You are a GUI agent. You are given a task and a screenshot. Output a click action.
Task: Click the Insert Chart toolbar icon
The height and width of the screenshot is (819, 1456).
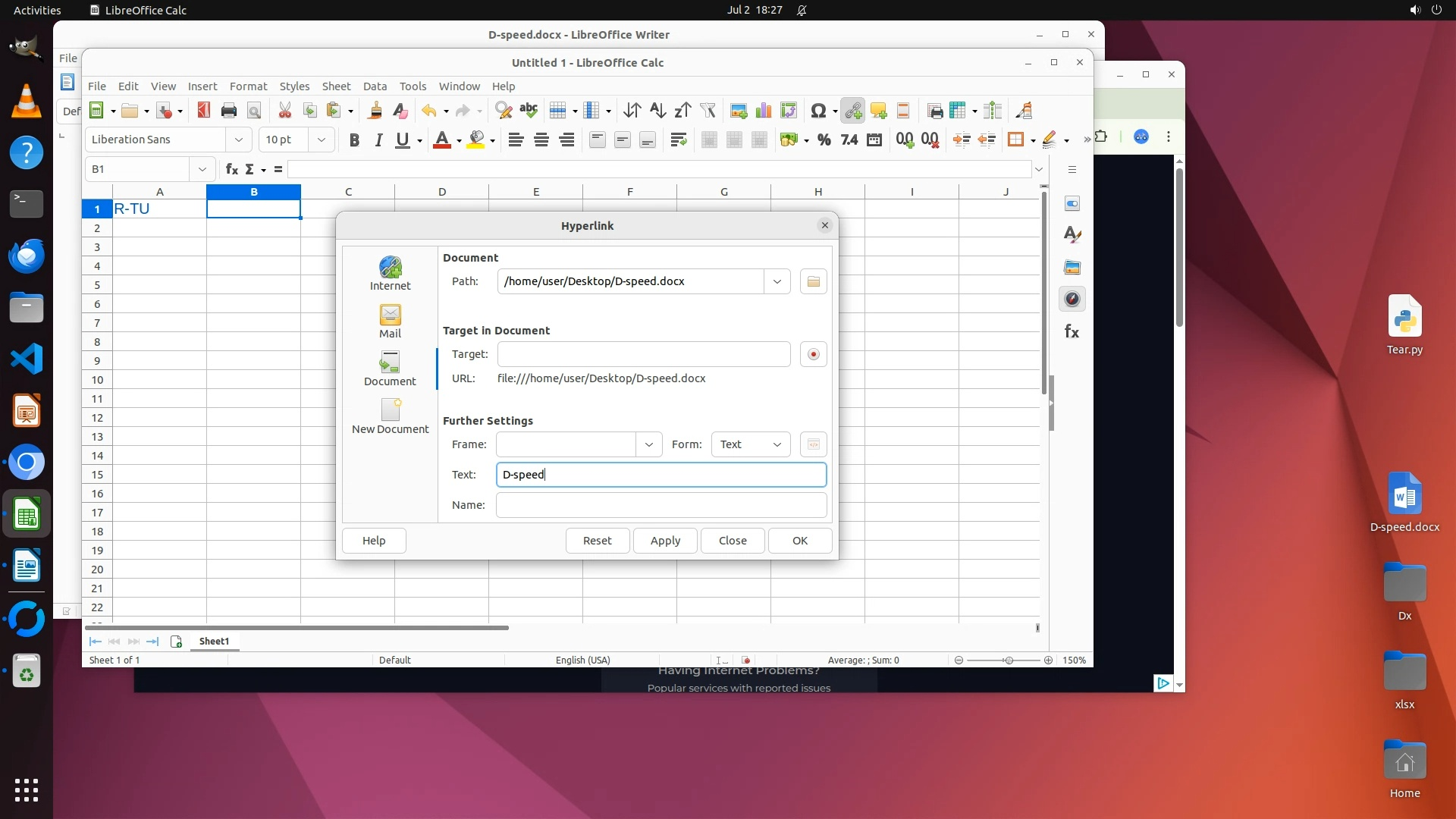(x=764, y=111)
